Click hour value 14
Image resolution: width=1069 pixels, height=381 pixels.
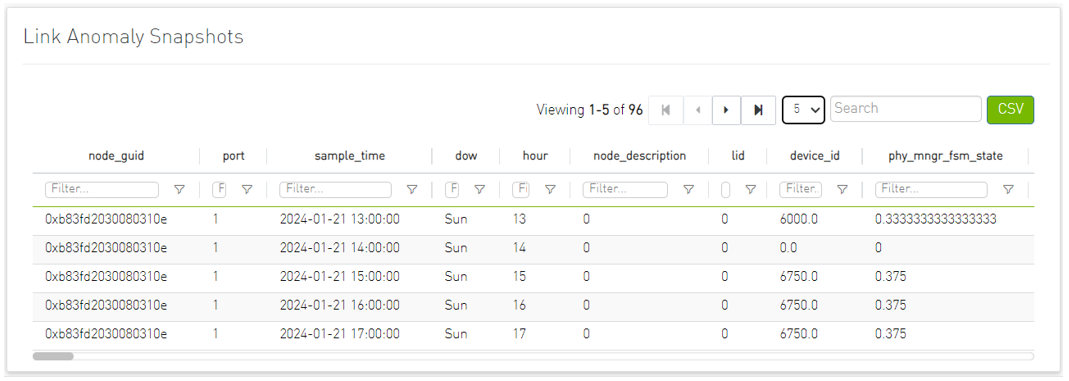tap(519, 248)
